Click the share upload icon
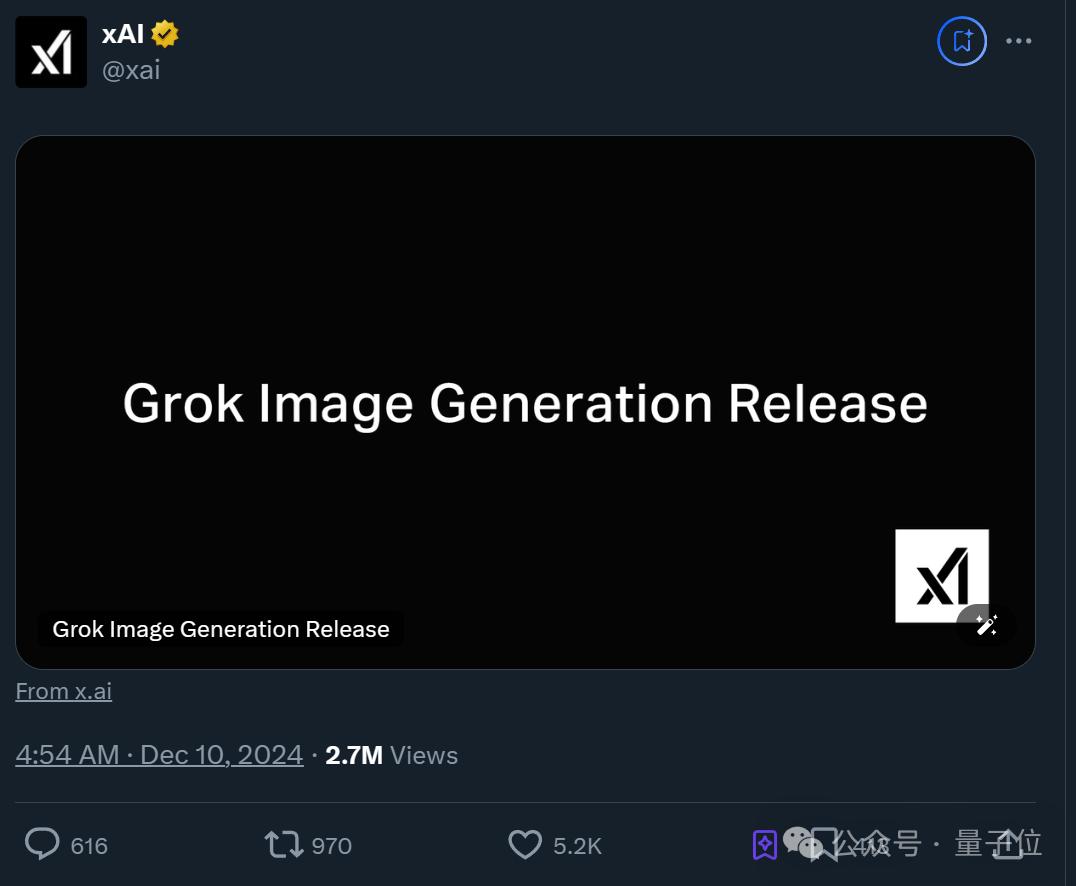The height and width of the screenshot is (886, 1076). pyautogui.click(x=1007, y=845)
